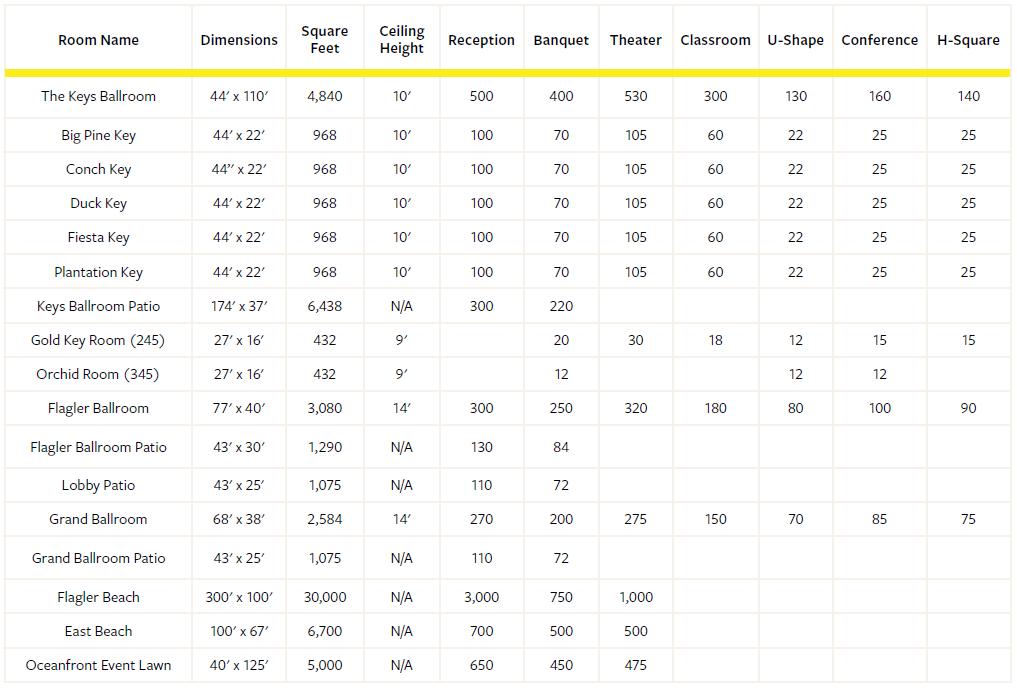The image size is (1017, 689).
Task: Select the Lobby Patio room name
Action: (99, 485)
